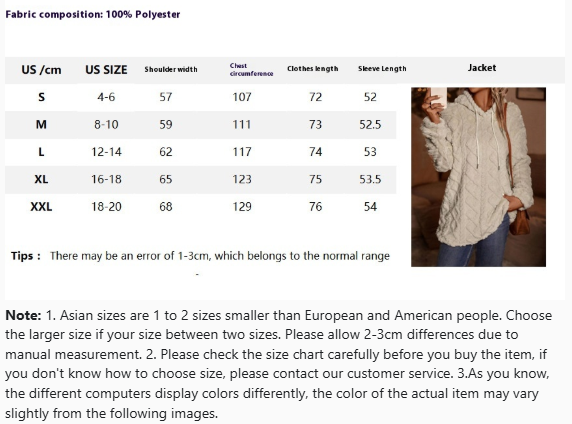Screen dimensions: 572x424
Task: Click shoulder width value '68'
Action: coord(166,207)
